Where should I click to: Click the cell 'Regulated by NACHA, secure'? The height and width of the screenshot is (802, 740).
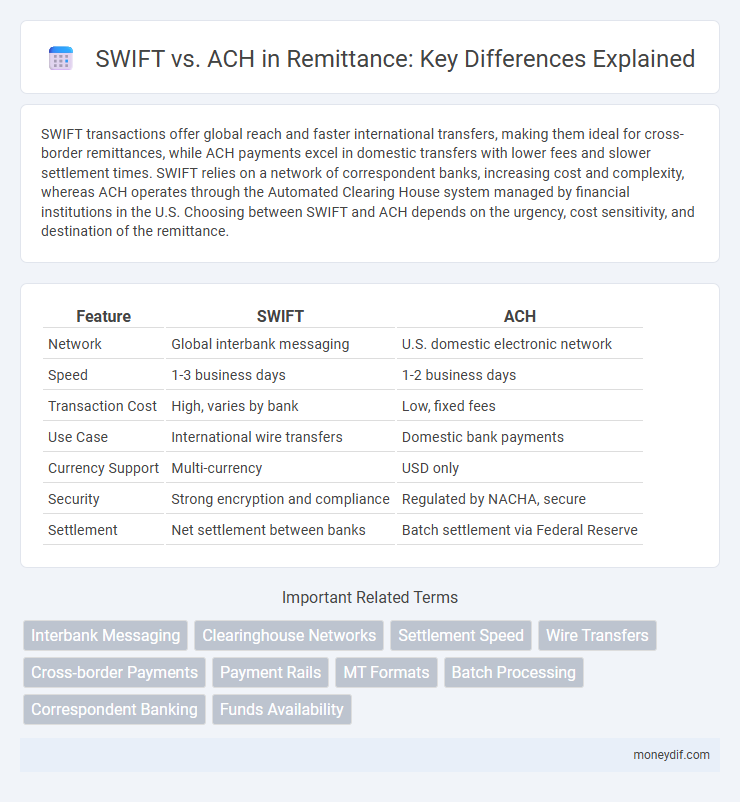pyautogui.click(x=494, y=499)
